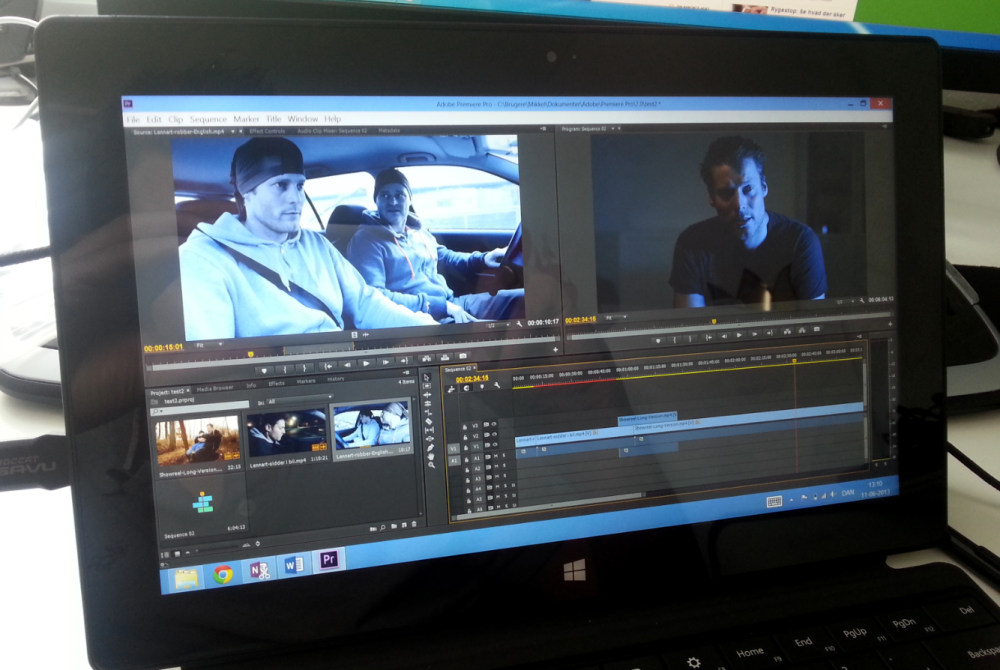Open the Fit zoom dropdown in Source monitor
Viewport: 1000px width, 670px height.
(209, 345)
